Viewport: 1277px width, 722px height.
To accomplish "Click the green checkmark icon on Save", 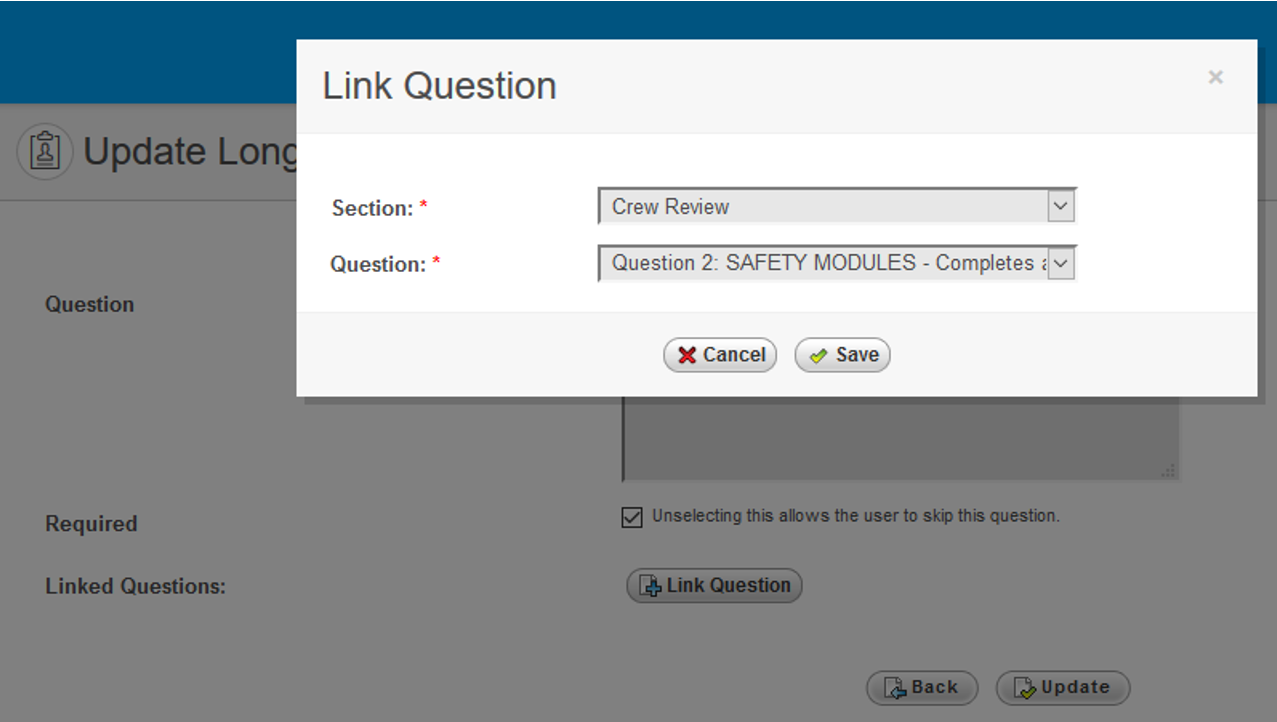I will [x=819, y=355].
